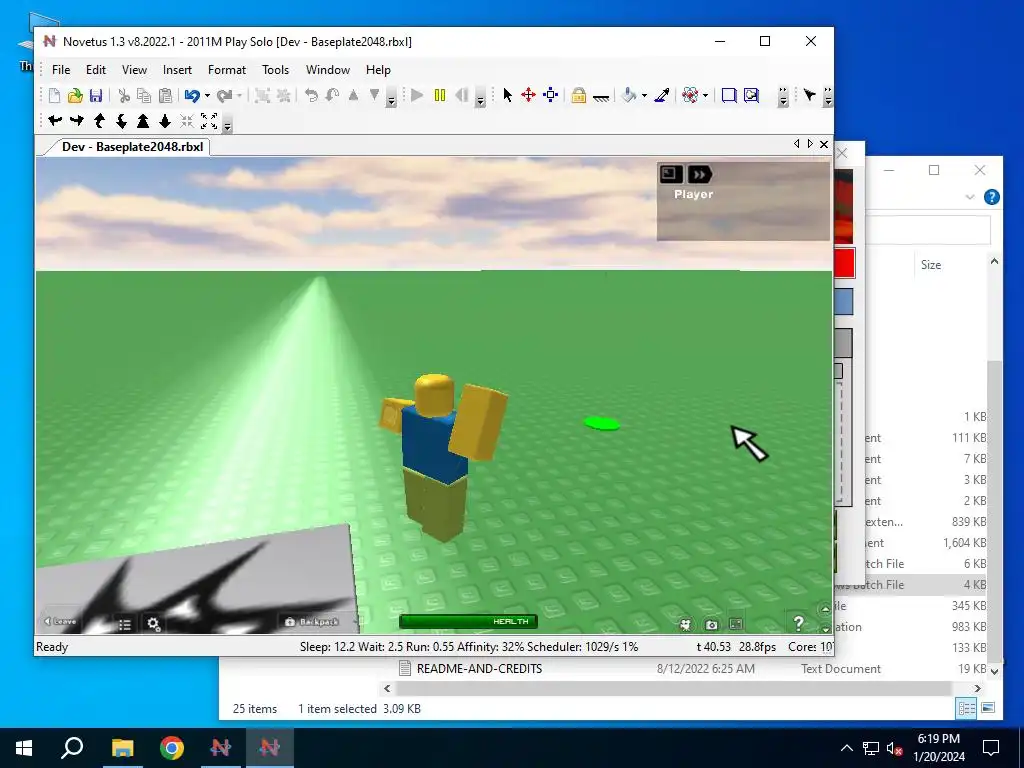Click the paint bucket Fill tool
The image size is (1024, 768).
point(628,95)
